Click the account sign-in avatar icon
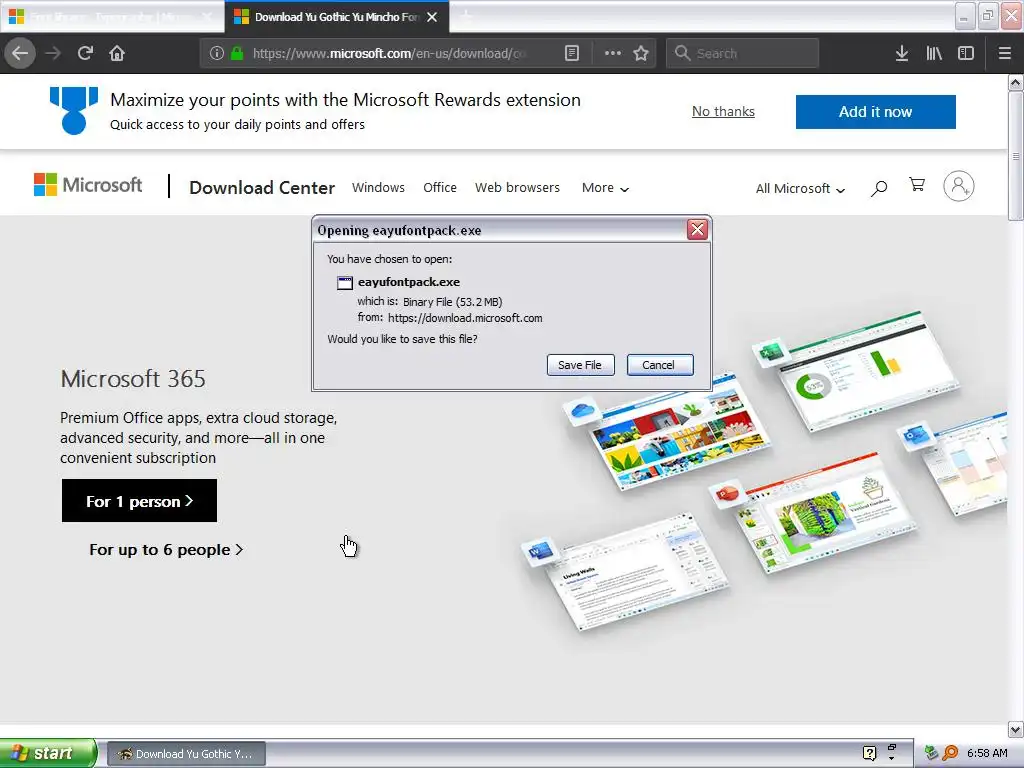This screenshot has width=1024, height=768. (958, 186)
